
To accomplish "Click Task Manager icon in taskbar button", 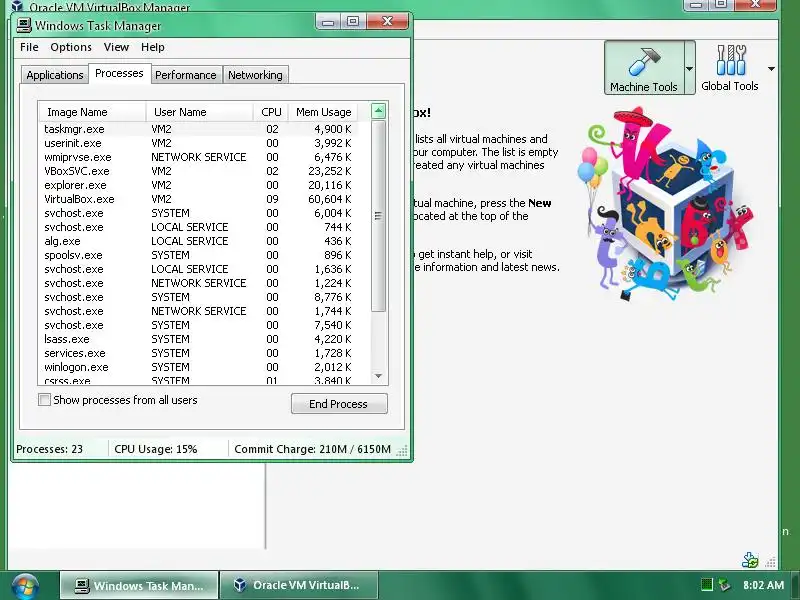I will (x=82, y=585).
